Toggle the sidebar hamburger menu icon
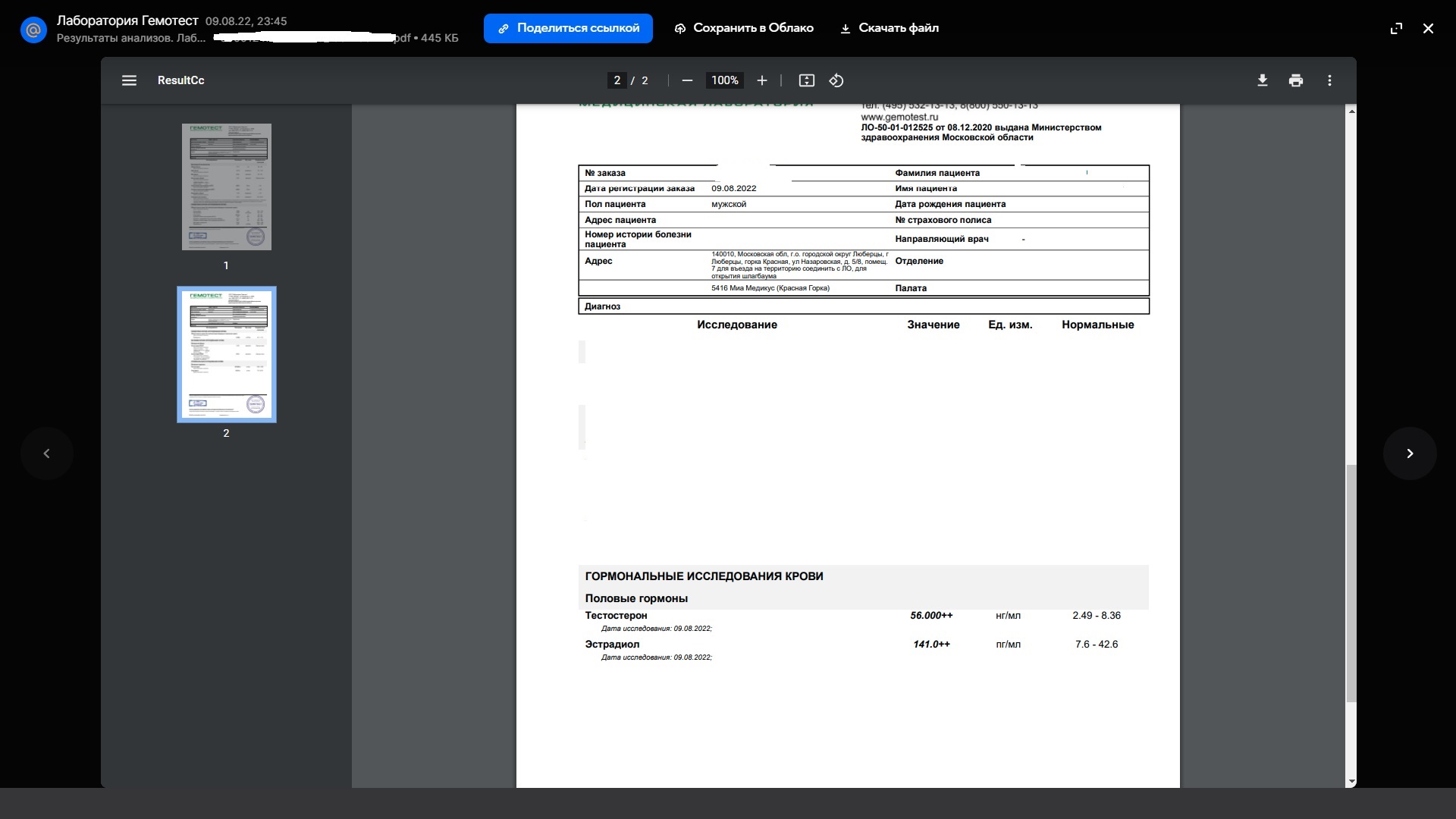Screen dimensions: 1456x819 [129, 80]
